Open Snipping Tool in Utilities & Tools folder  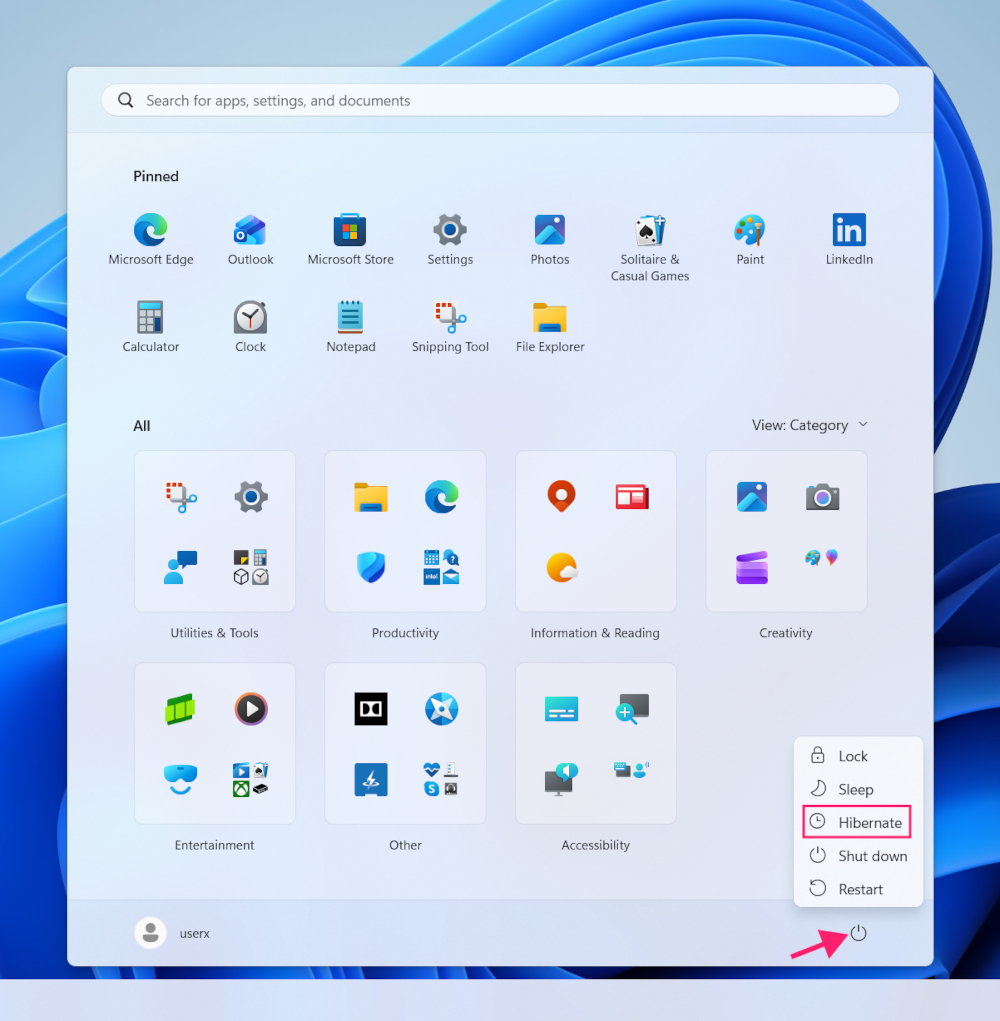point(180,497)
